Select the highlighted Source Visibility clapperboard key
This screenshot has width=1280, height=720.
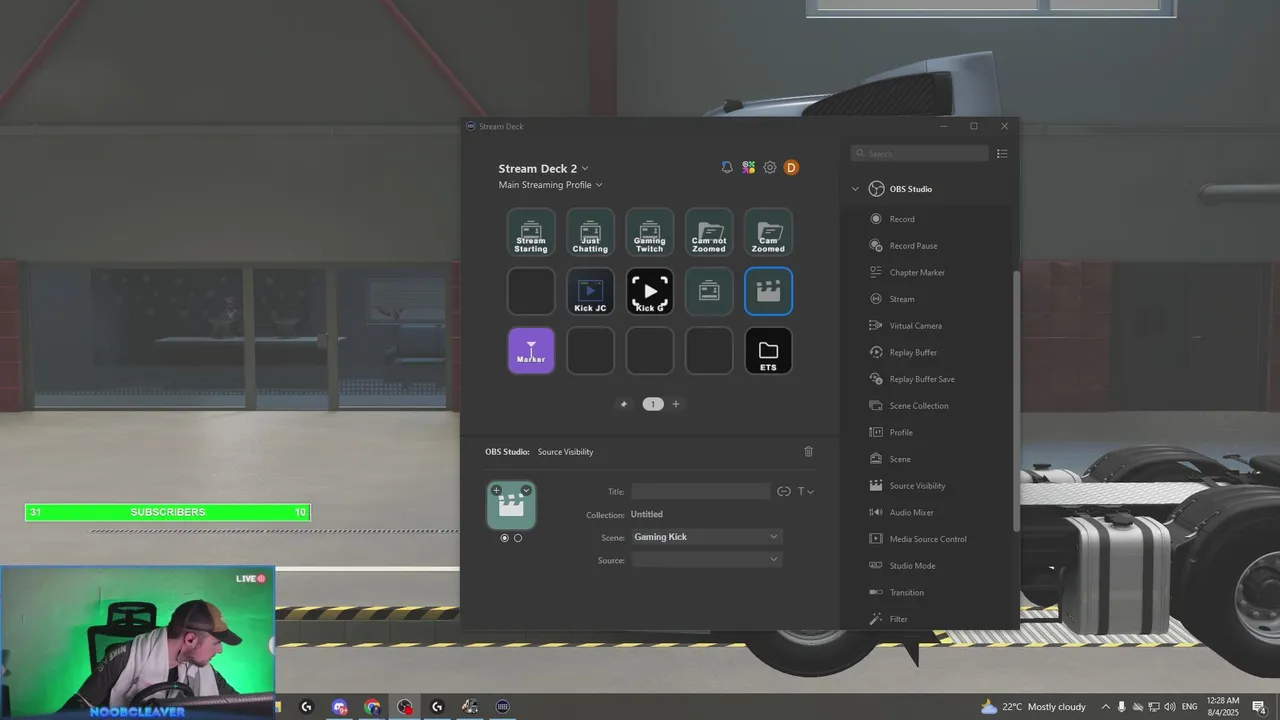pyautogui.click(x=768, y=291)
